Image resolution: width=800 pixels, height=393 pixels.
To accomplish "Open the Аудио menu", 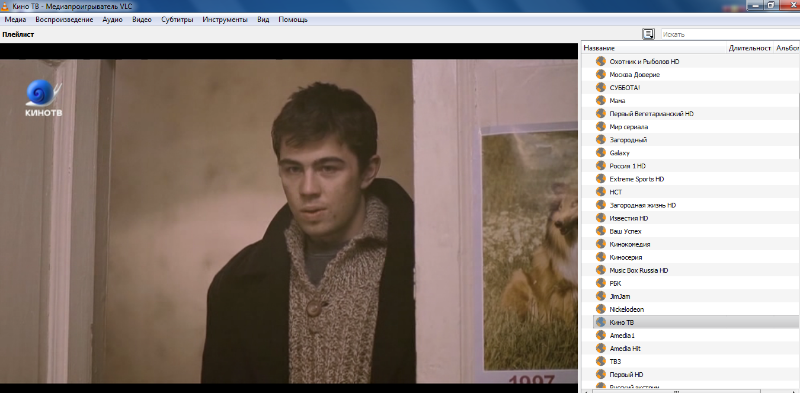I will 112,20.
